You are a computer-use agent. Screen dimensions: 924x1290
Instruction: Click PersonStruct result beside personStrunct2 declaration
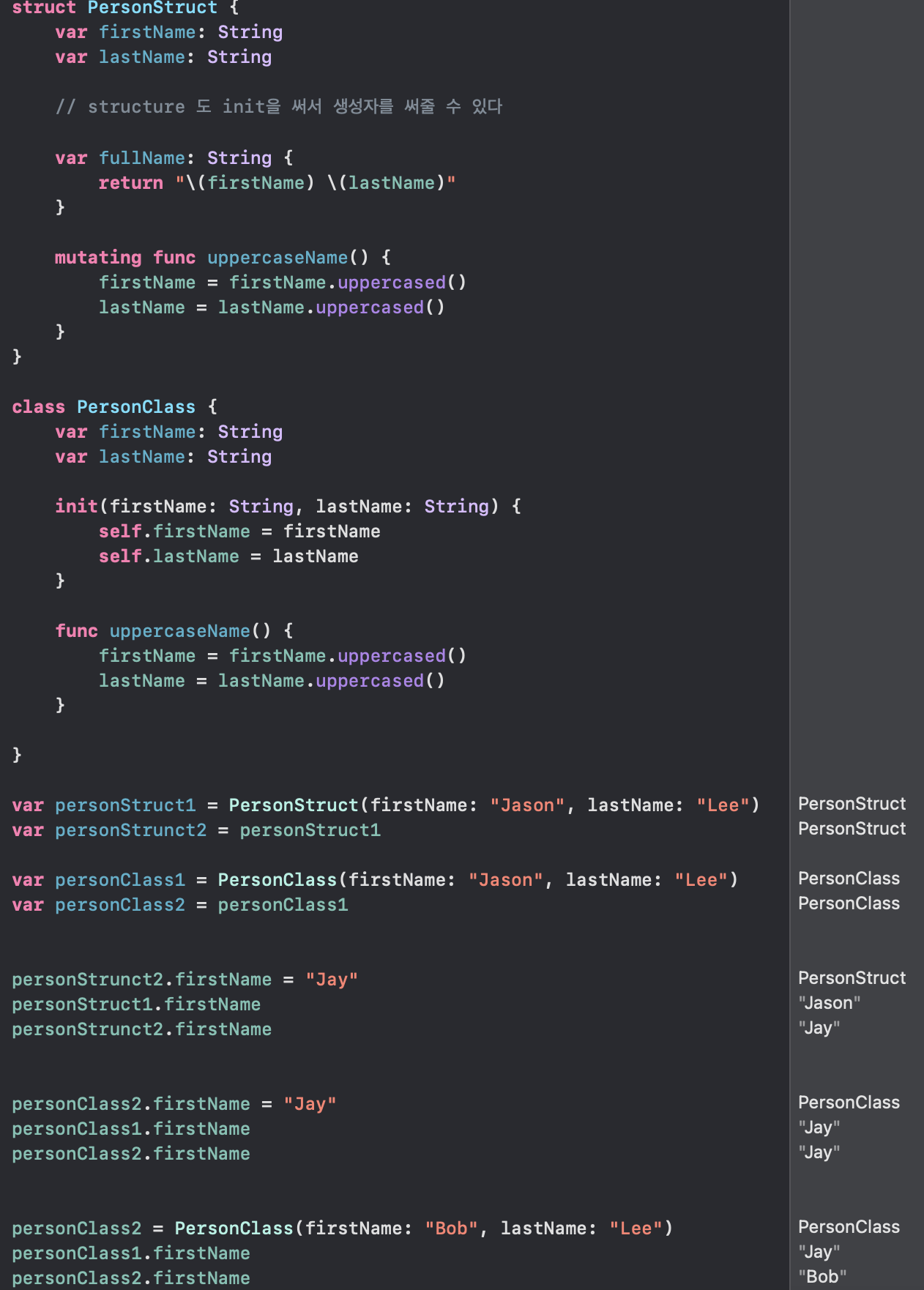pos(852,829)
